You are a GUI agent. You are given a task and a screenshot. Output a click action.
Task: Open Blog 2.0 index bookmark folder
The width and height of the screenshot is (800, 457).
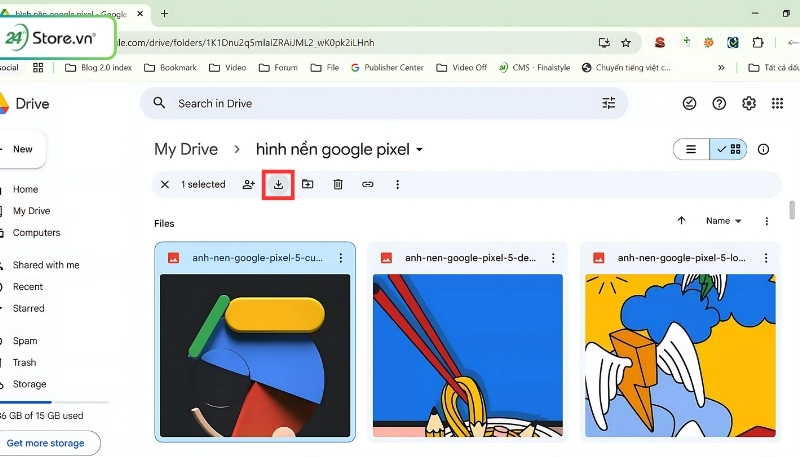point(98,67)
